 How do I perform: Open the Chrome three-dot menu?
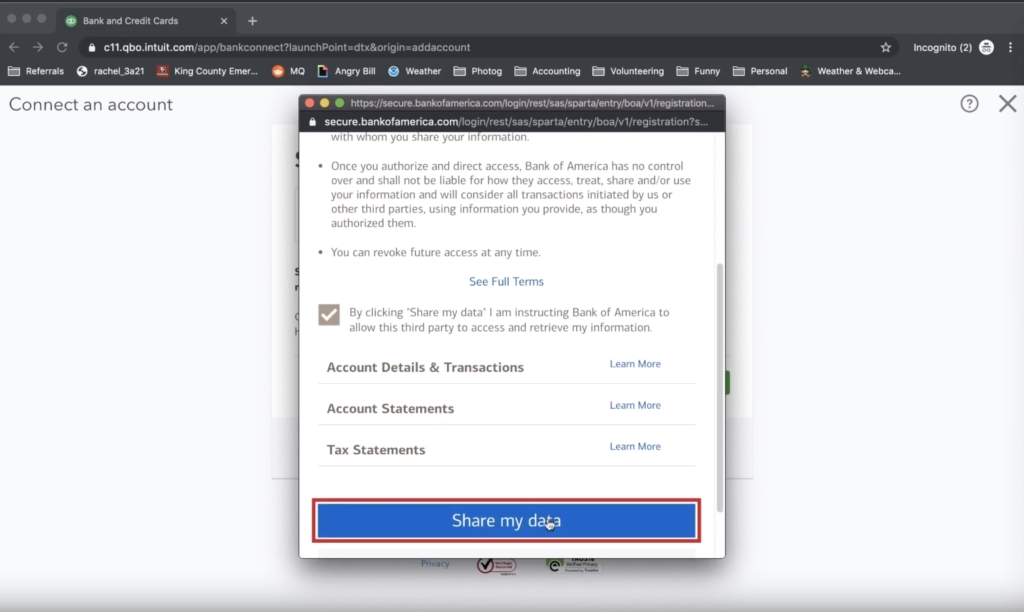tap(1010, 47)
